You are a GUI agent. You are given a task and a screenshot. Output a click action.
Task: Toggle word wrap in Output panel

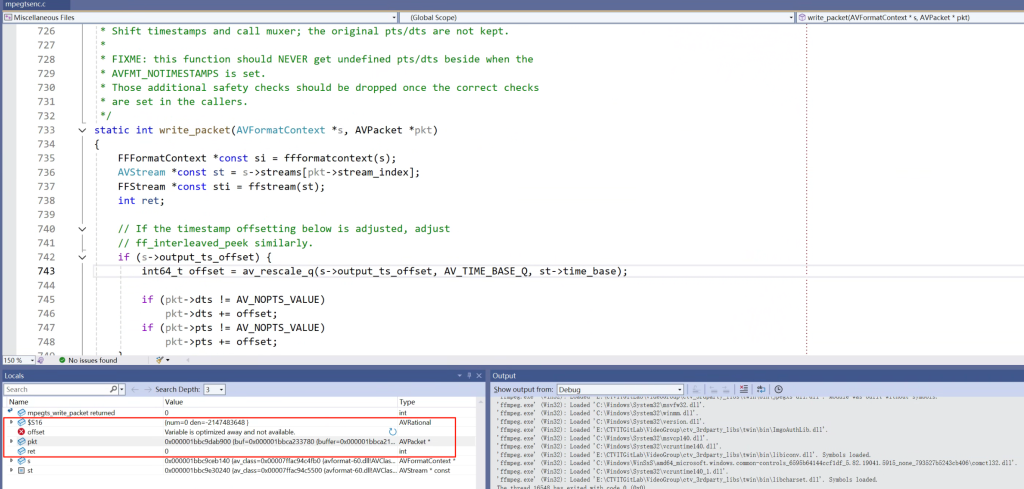tap(763, 389)
